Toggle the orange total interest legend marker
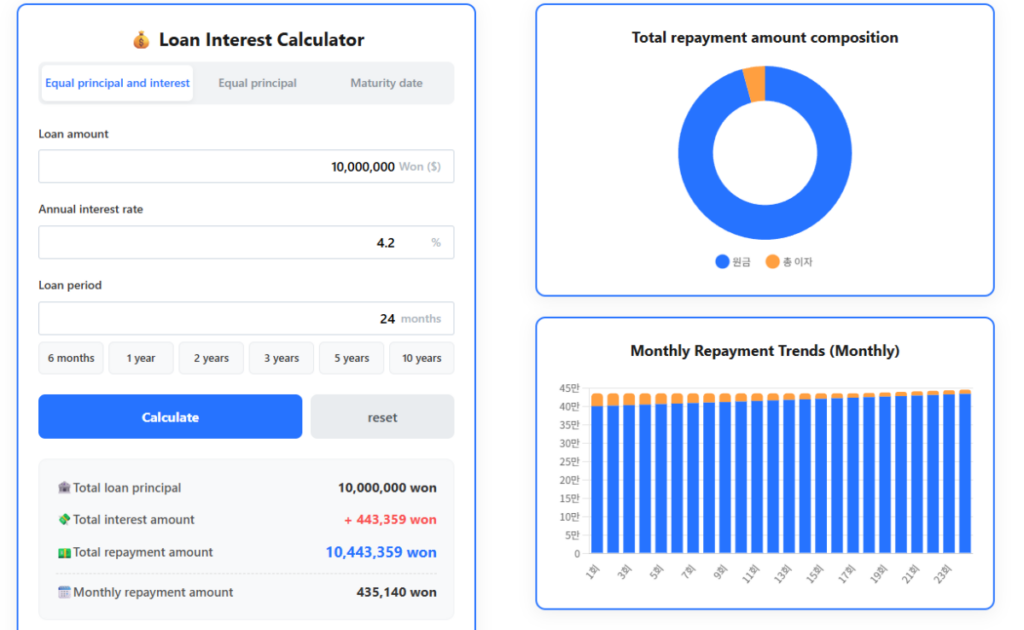The height and width of the screenshot is (630, 1024). [772, 262]
